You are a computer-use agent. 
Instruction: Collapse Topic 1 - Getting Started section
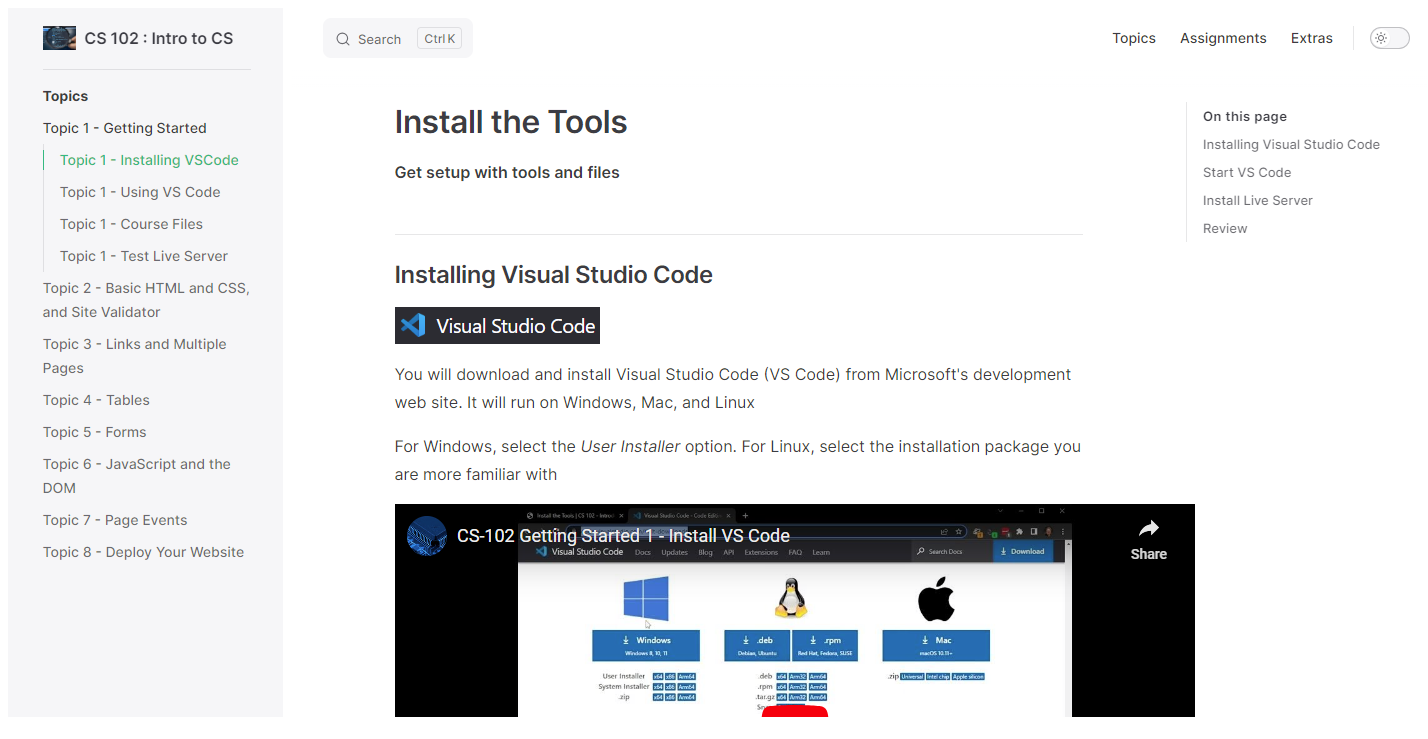pos(125,128)
